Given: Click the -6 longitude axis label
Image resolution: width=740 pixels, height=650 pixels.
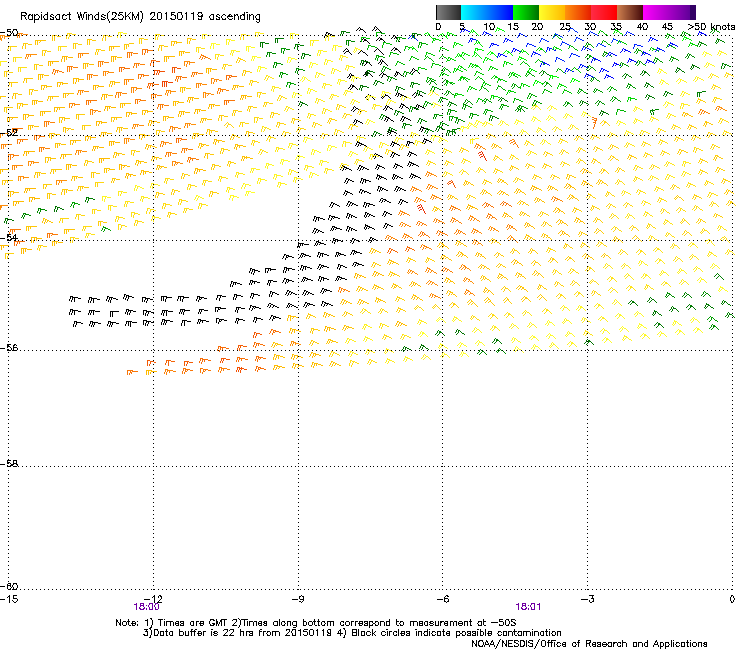Looking at the screenshot, I should 442,599.
